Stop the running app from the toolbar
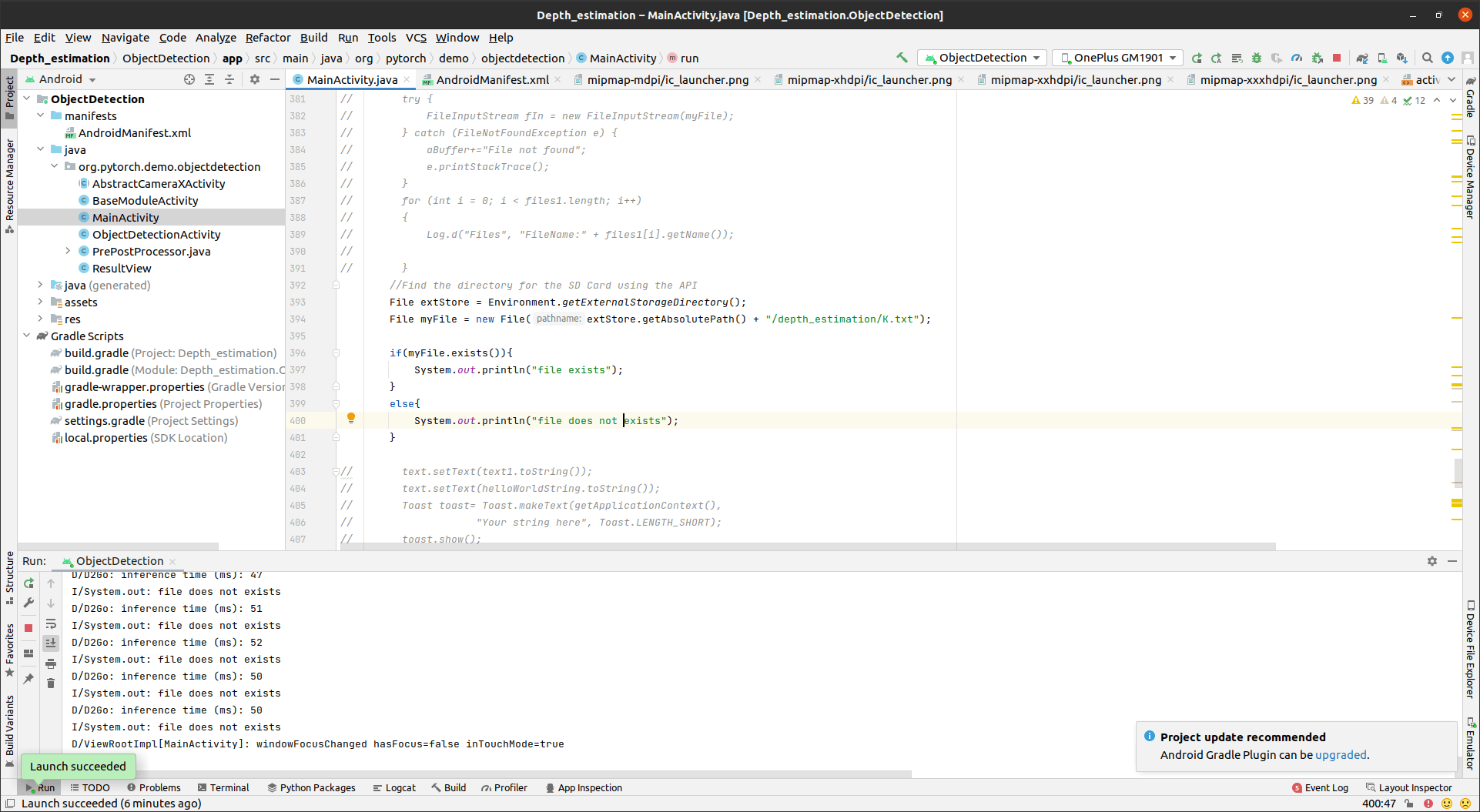 click(x=1337, y=58)
